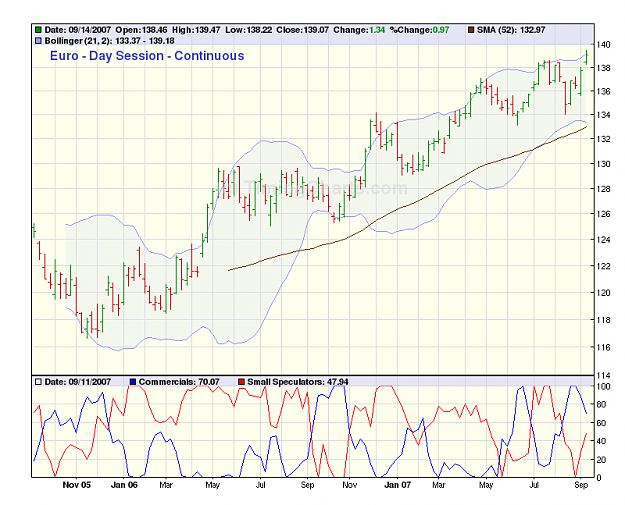The height and width of the screenshot is (505, 625).
Task: Click the High:139.47 value
Action: [x=196, y=30]
